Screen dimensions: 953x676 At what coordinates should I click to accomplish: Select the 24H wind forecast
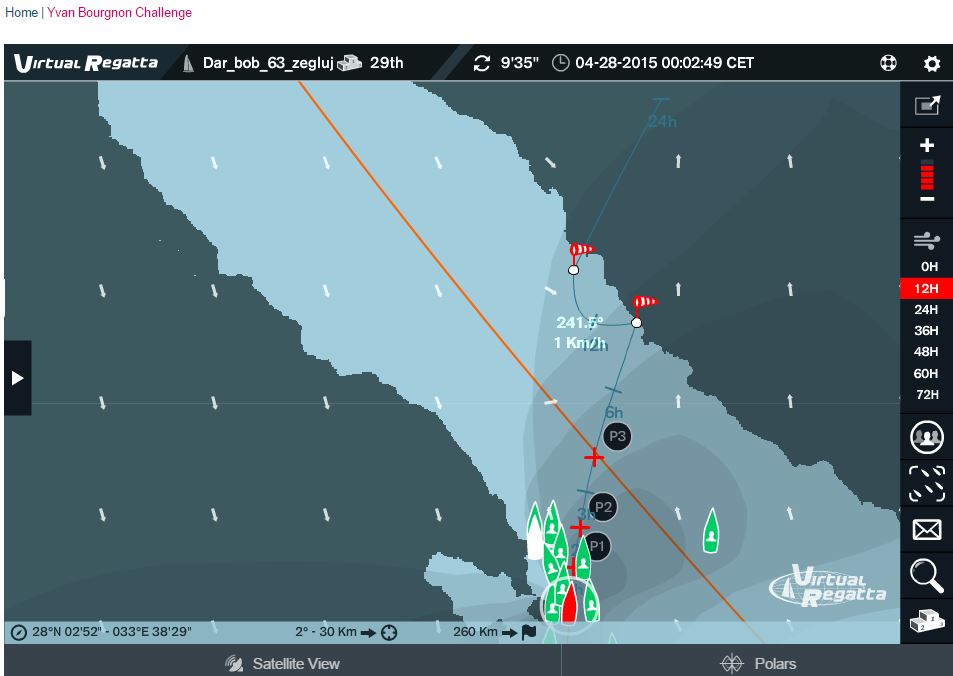click(927, 309)
